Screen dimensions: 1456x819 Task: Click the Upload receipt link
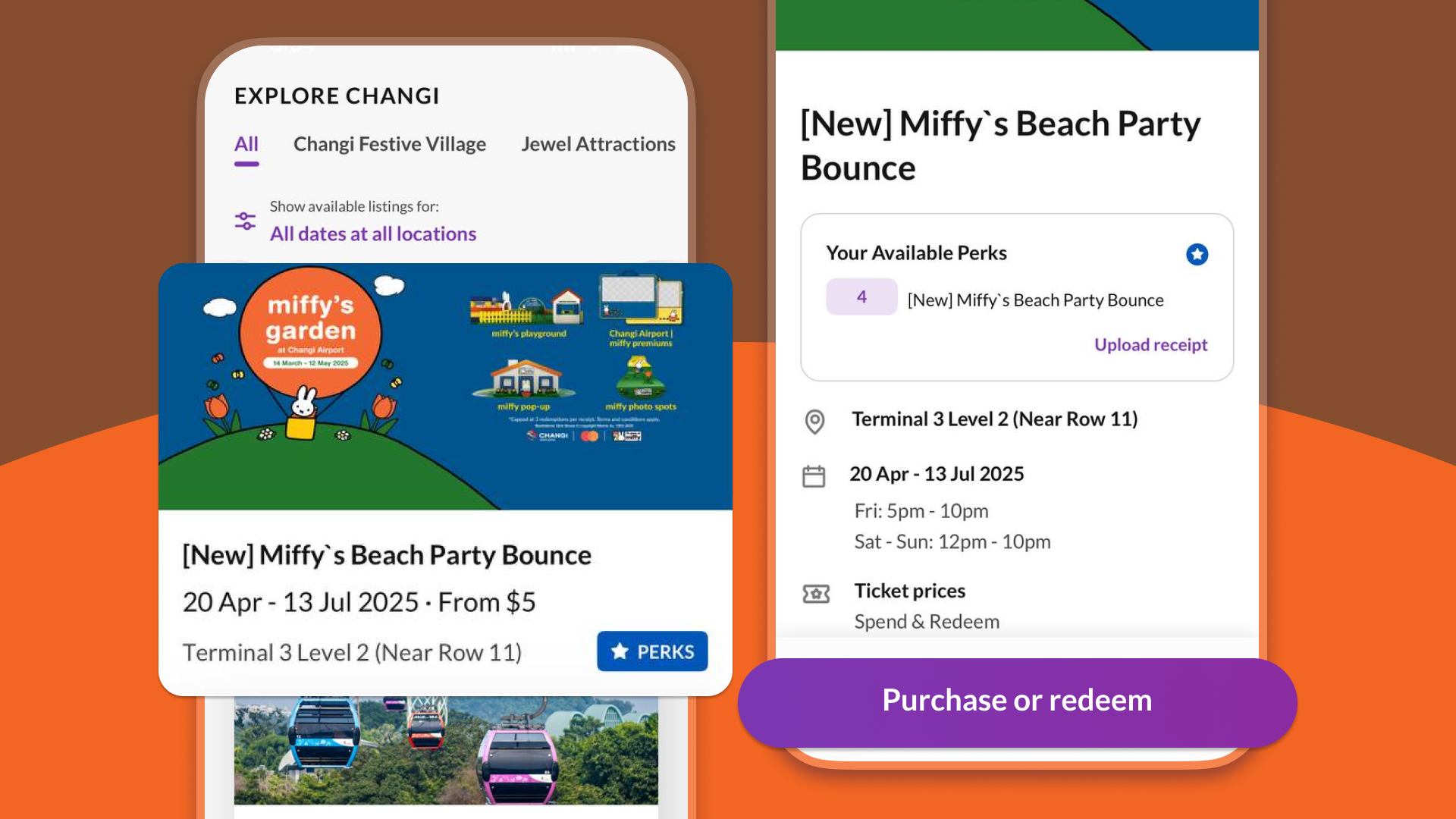point(1150,345)
